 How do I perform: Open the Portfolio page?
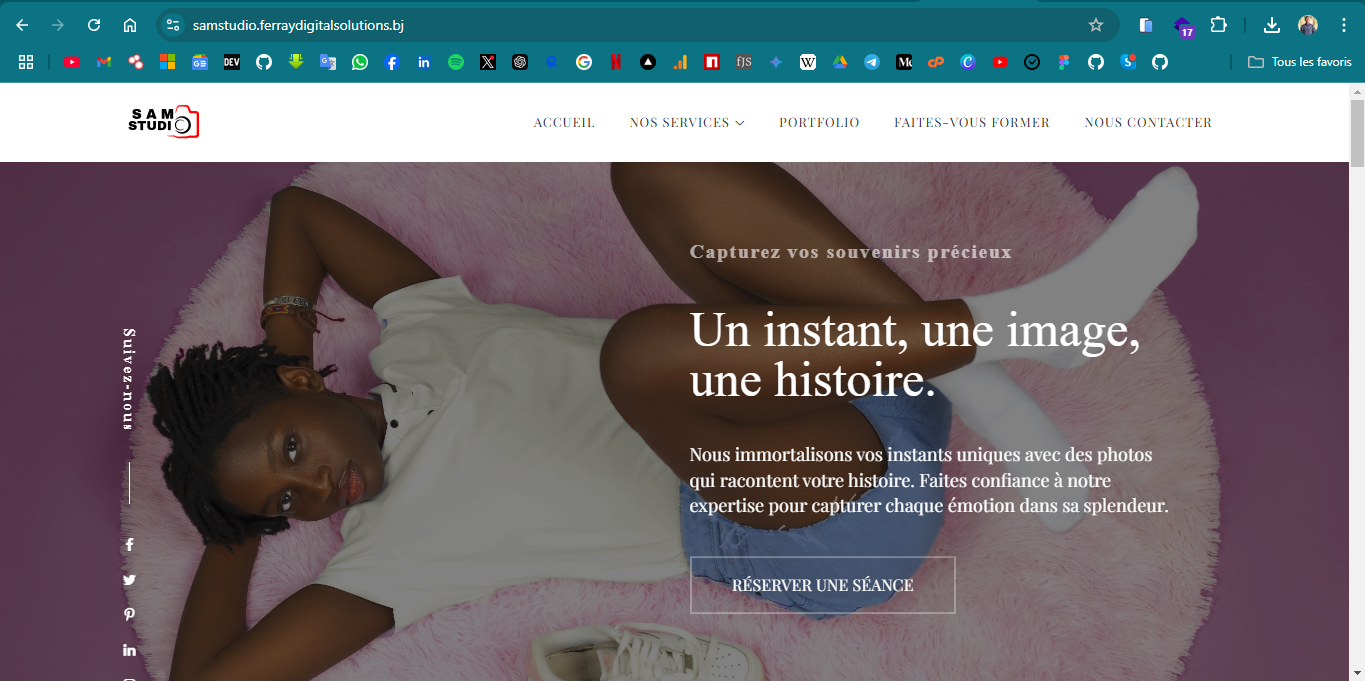coord(819,122)
